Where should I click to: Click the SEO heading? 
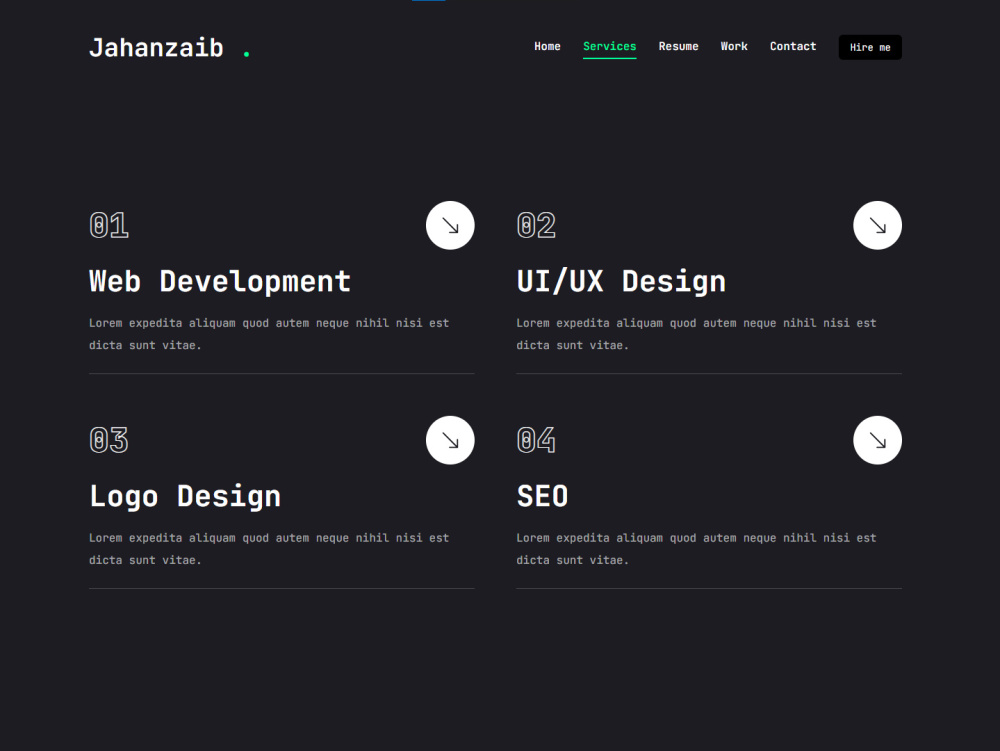coord(542,497)
